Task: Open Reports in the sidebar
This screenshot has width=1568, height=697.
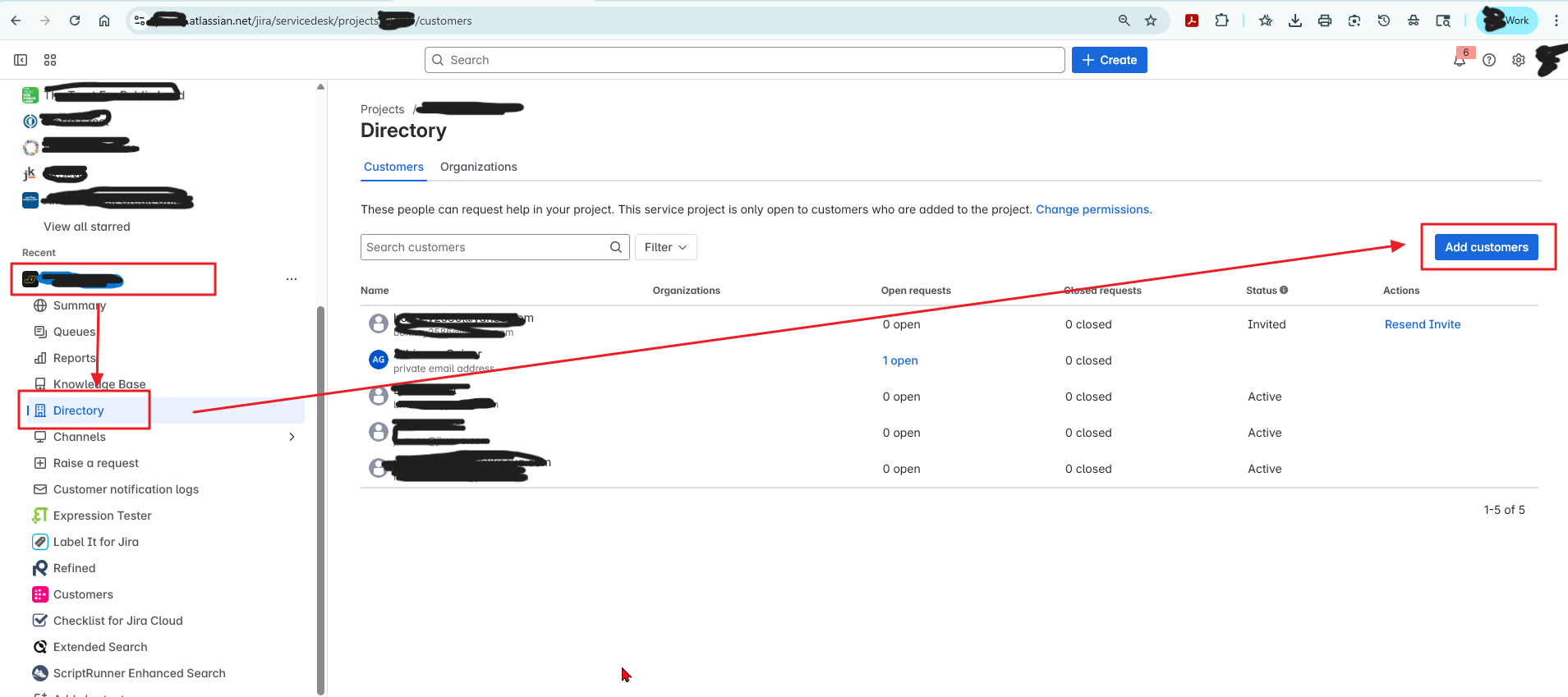Action: [75, 358]
